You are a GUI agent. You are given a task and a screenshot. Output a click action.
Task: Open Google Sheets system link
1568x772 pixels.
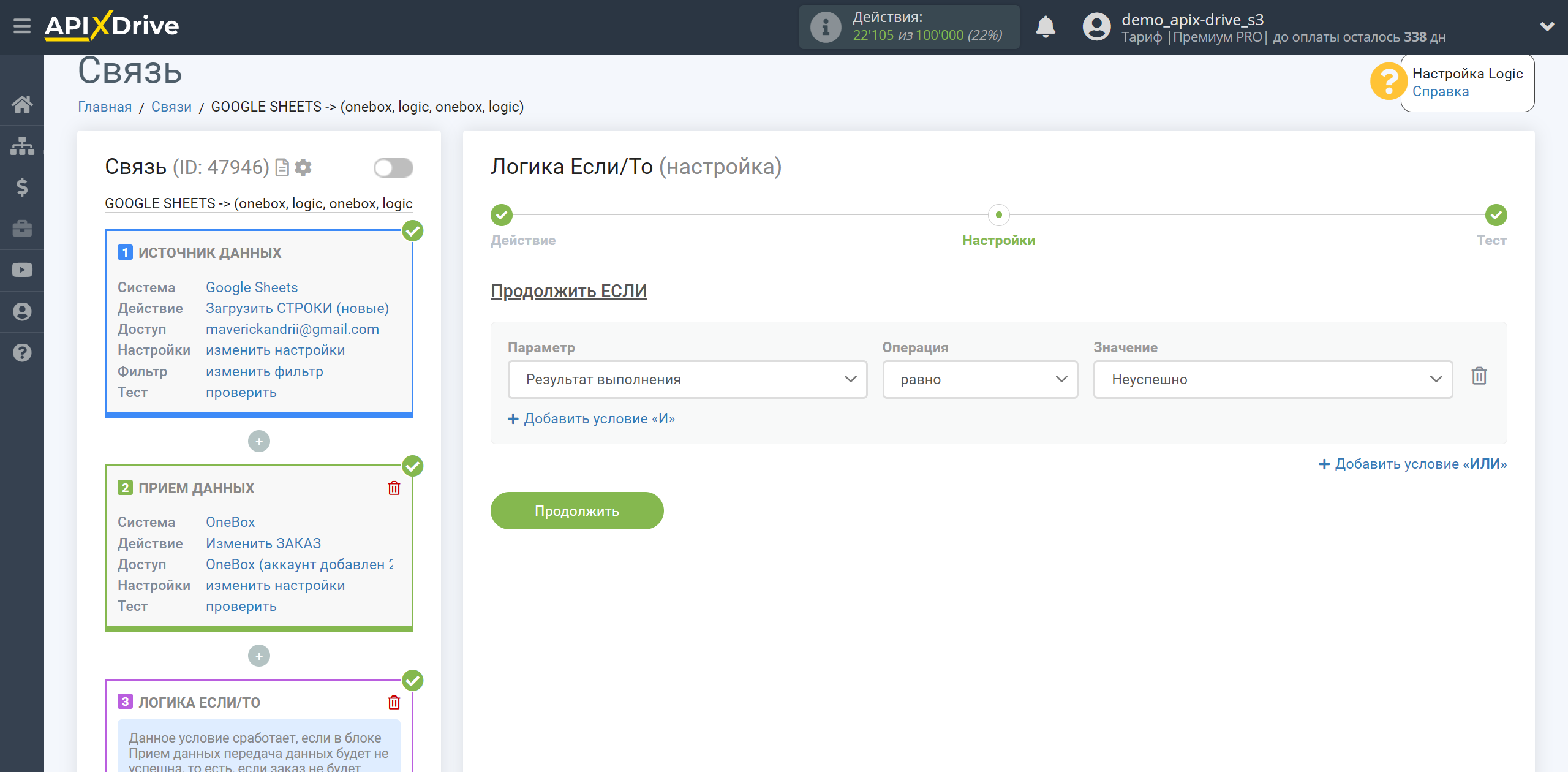pyautogui.click(x=252, y=287)
